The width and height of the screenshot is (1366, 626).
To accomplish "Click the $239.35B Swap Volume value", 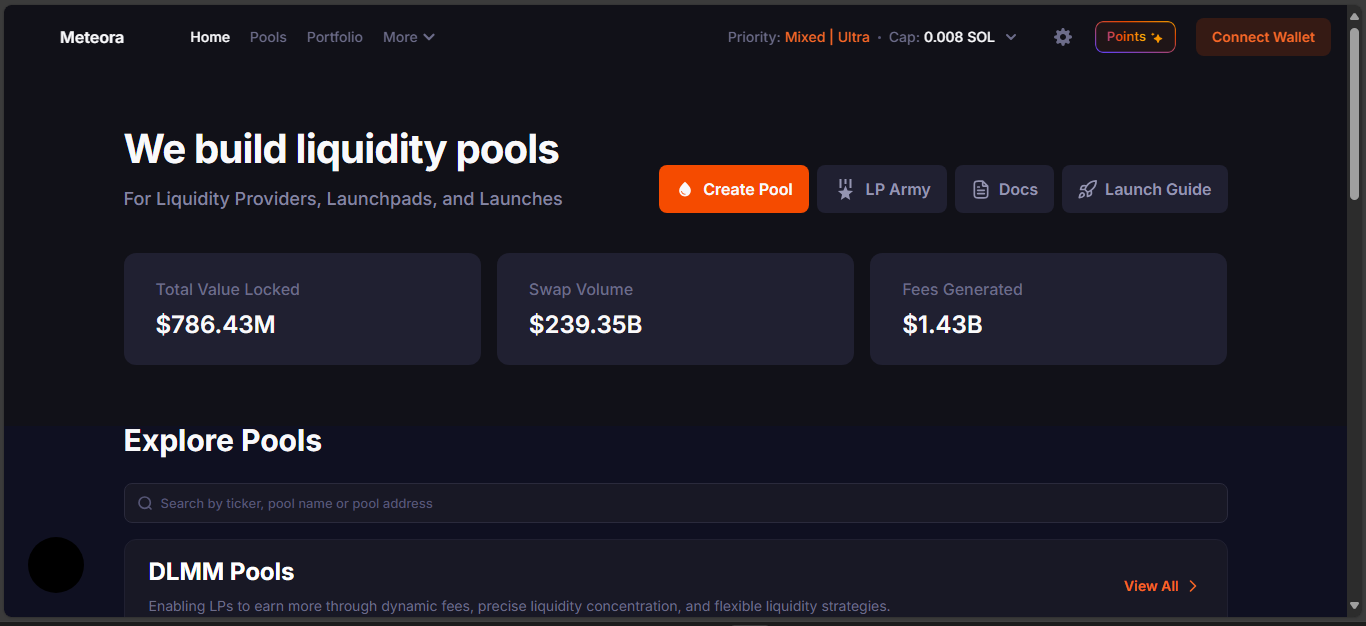I will (585, 324).
